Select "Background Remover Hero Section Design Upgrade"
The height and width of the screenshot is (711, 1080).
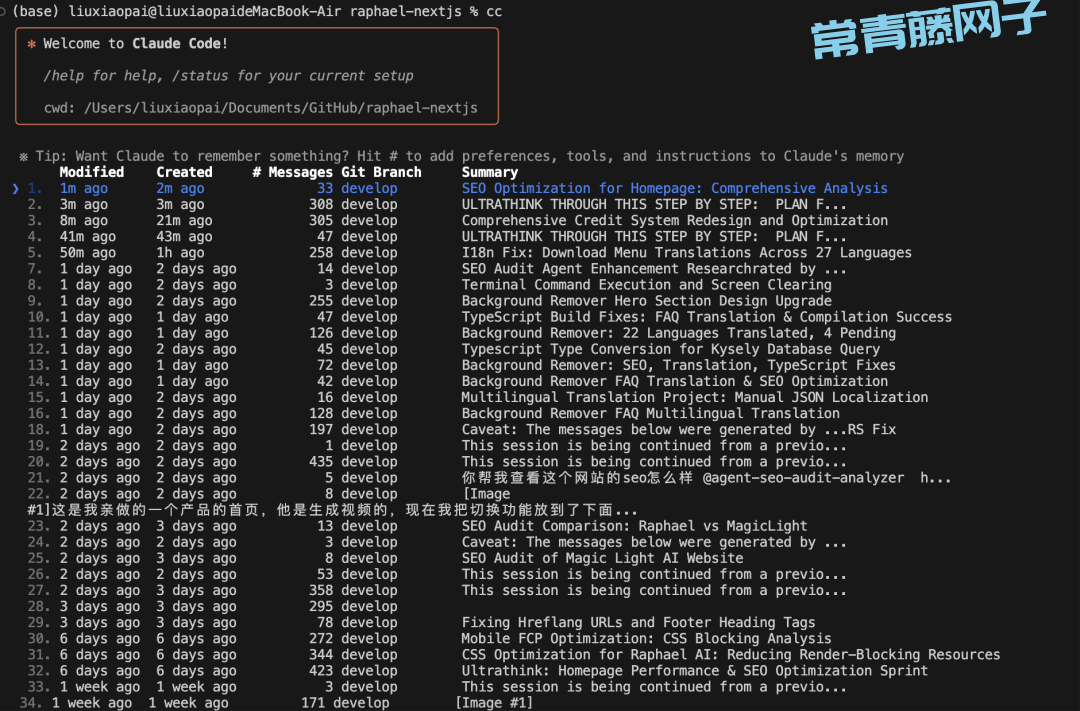429,301
